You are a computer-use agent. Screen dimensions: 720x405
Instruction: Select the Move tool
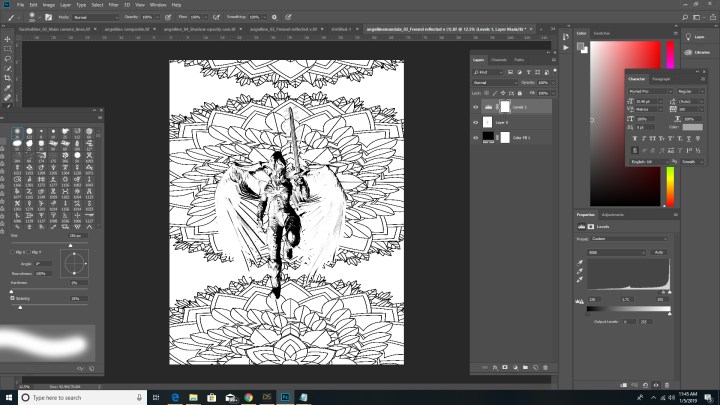[x=8, y=38]
